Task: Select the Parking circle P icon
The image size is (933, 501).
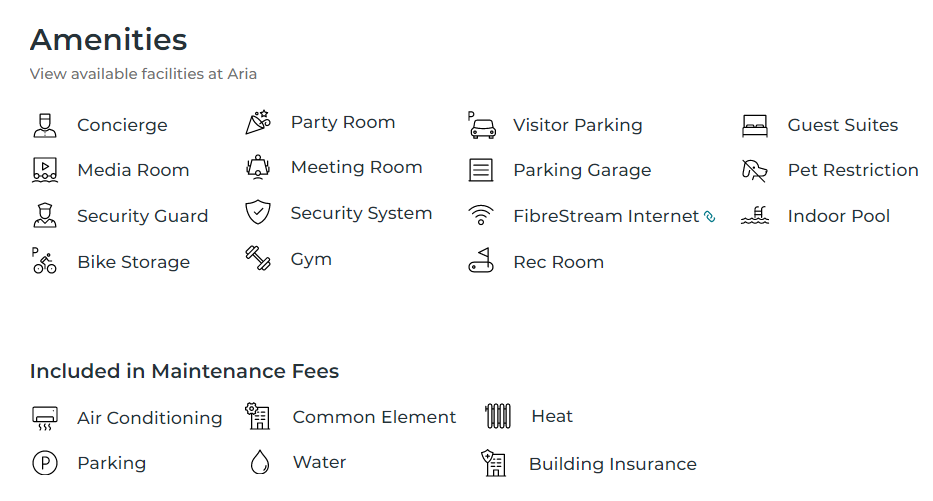Action: point(45,463)
